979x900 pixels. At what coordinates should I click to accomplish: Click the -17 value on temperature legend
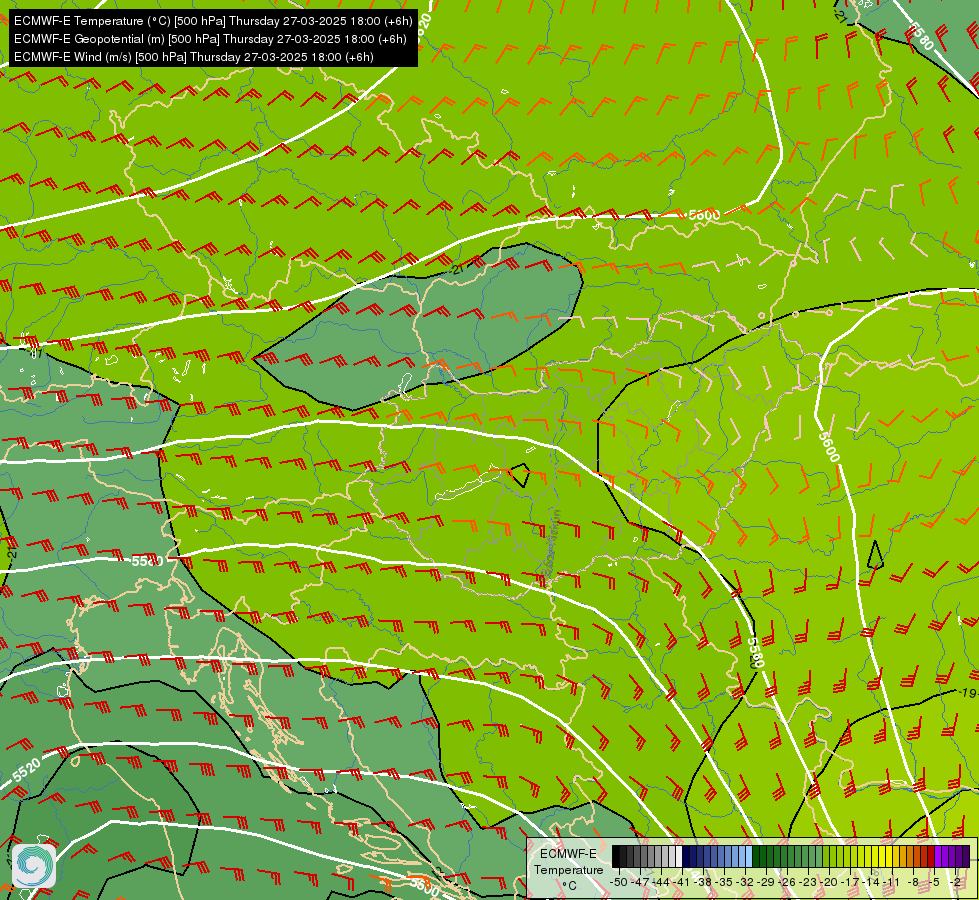(x=850, y=882)
